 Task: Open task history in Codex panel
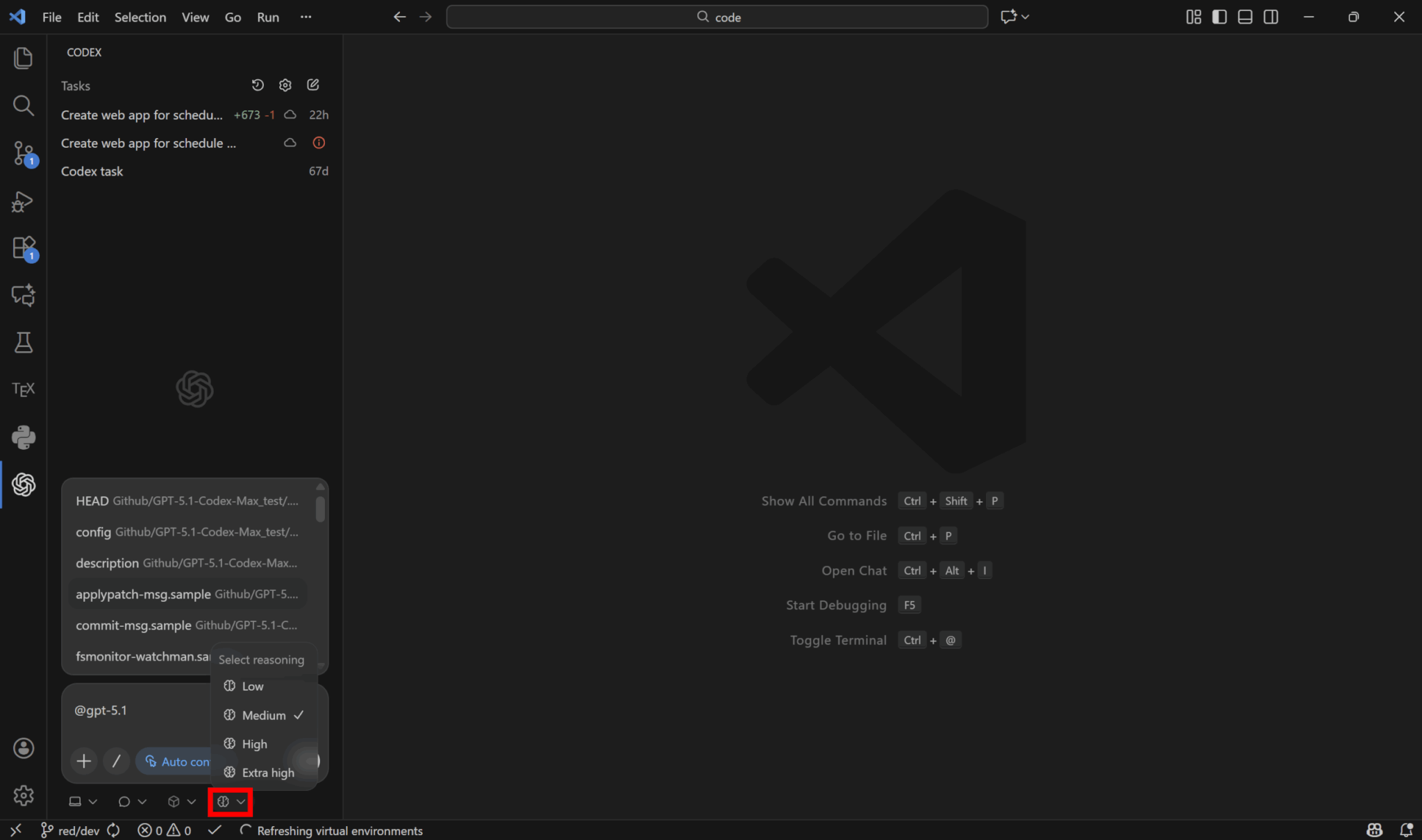click(258, 85)
